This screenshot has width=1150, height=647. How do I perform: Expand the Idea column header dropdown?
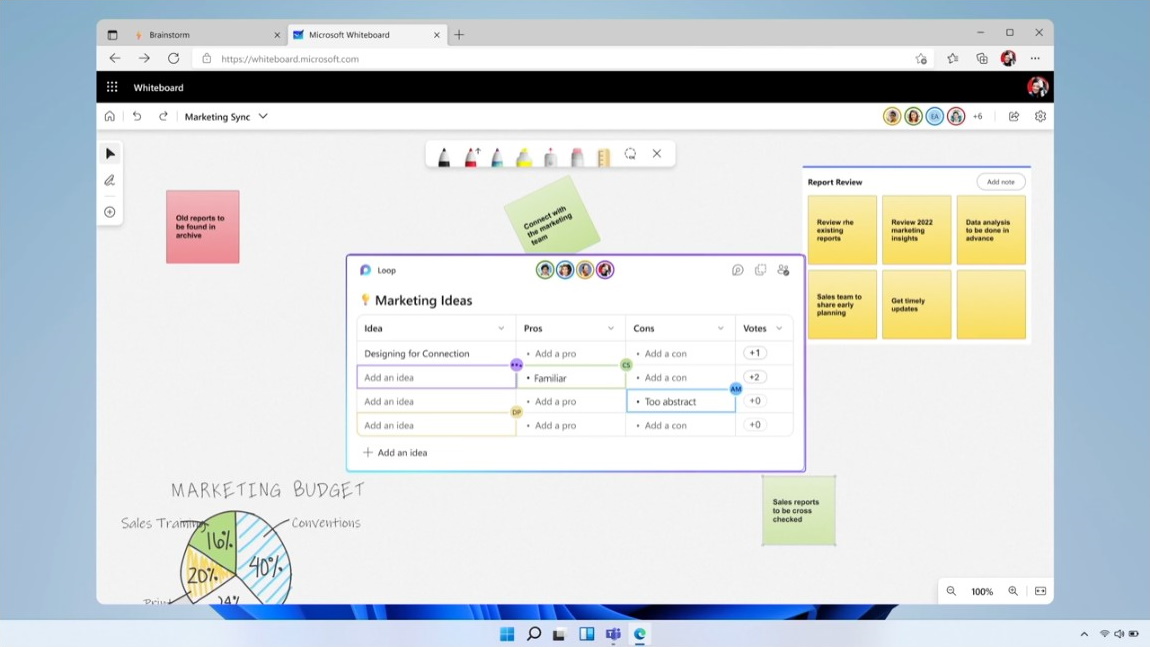(x=502, y=328)
